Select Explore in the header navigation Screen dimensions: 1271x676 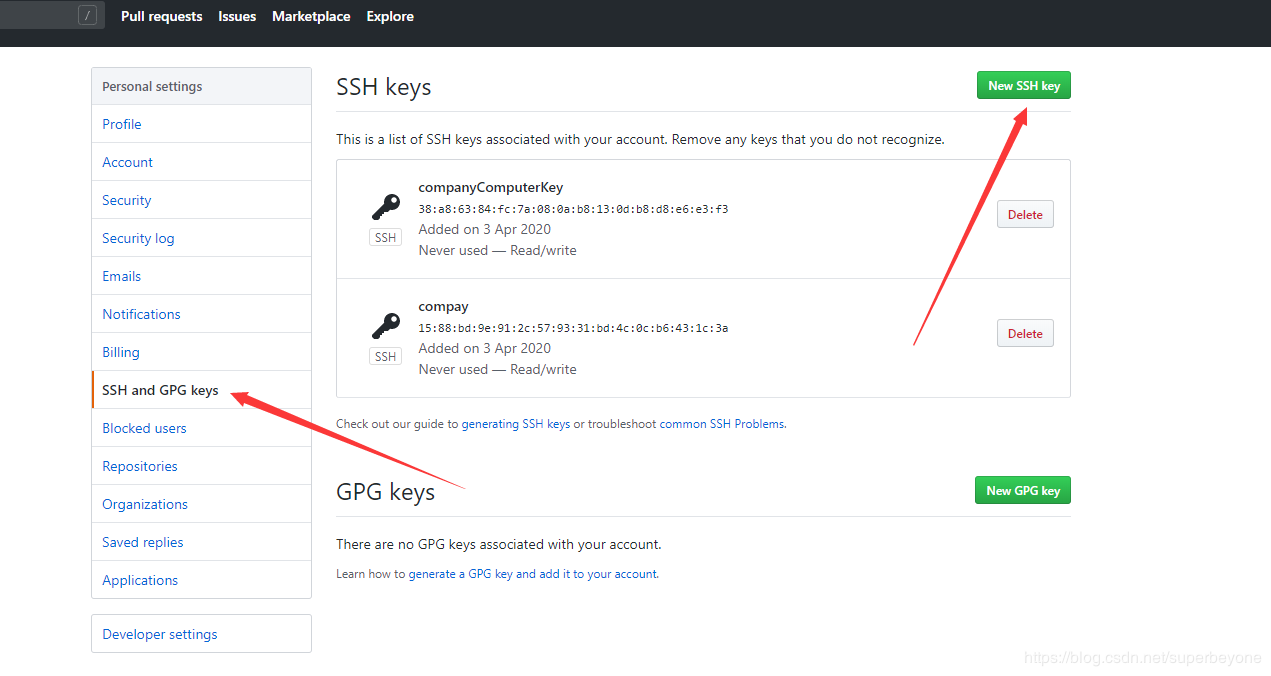pos(390,17)
